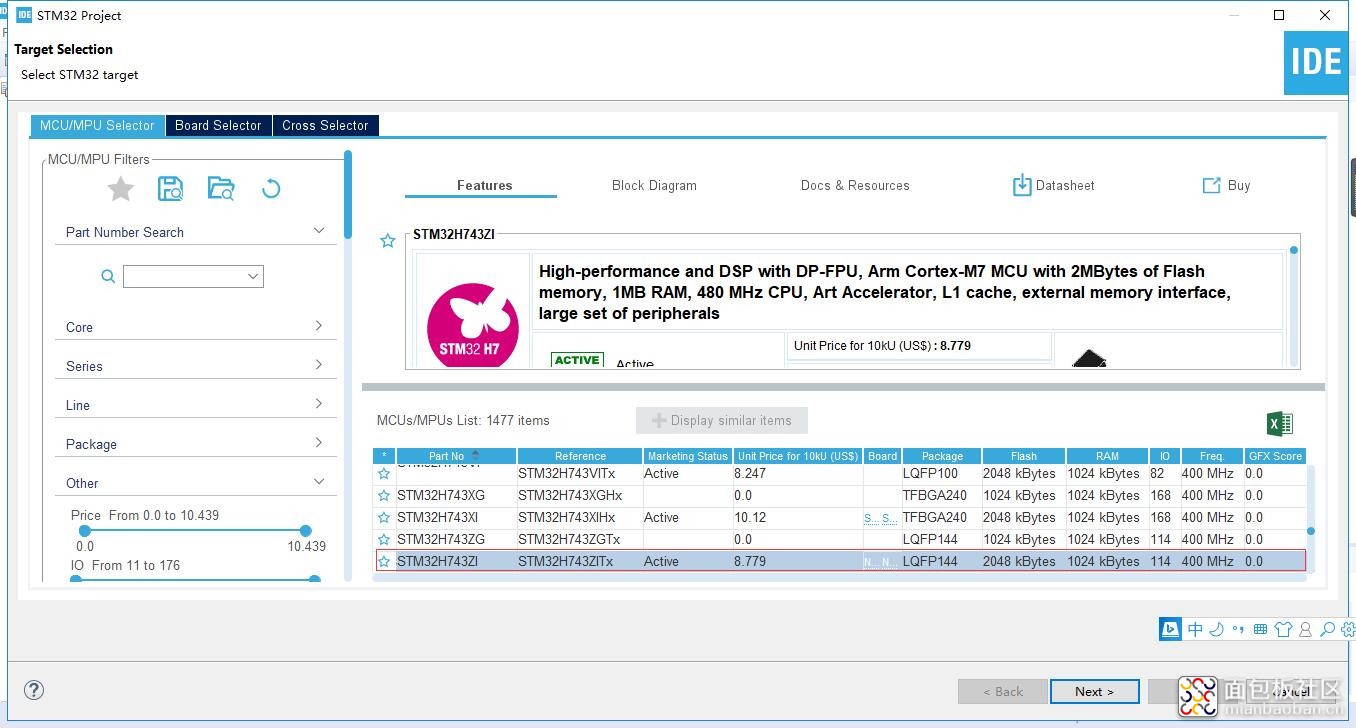Expand the Line filter
1356x728 pixels.
point(319,404)
